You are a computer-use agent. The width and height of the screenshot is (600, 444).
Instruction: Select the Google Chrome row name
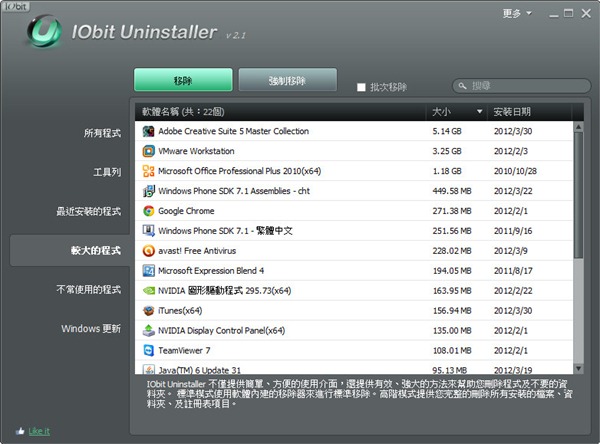[186, 211]
